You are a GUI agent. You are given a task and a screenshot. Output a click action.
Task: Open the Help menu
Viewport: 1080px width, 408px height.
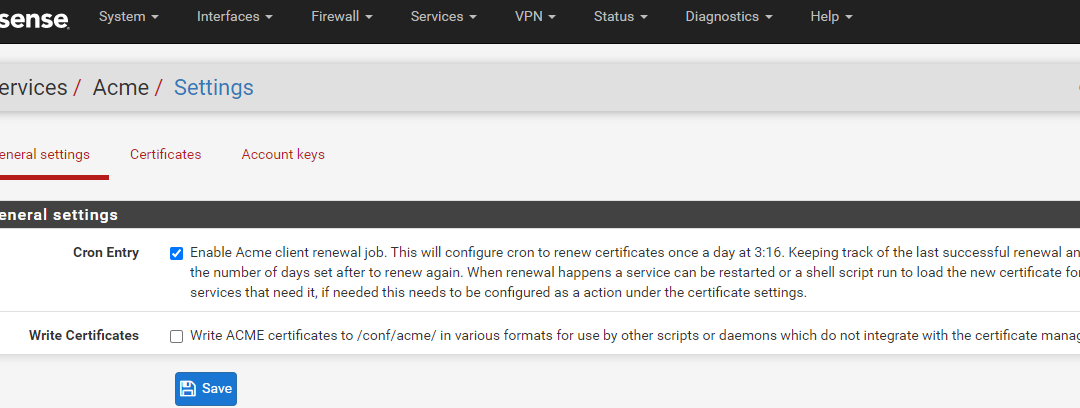click(x=831, y=17)
